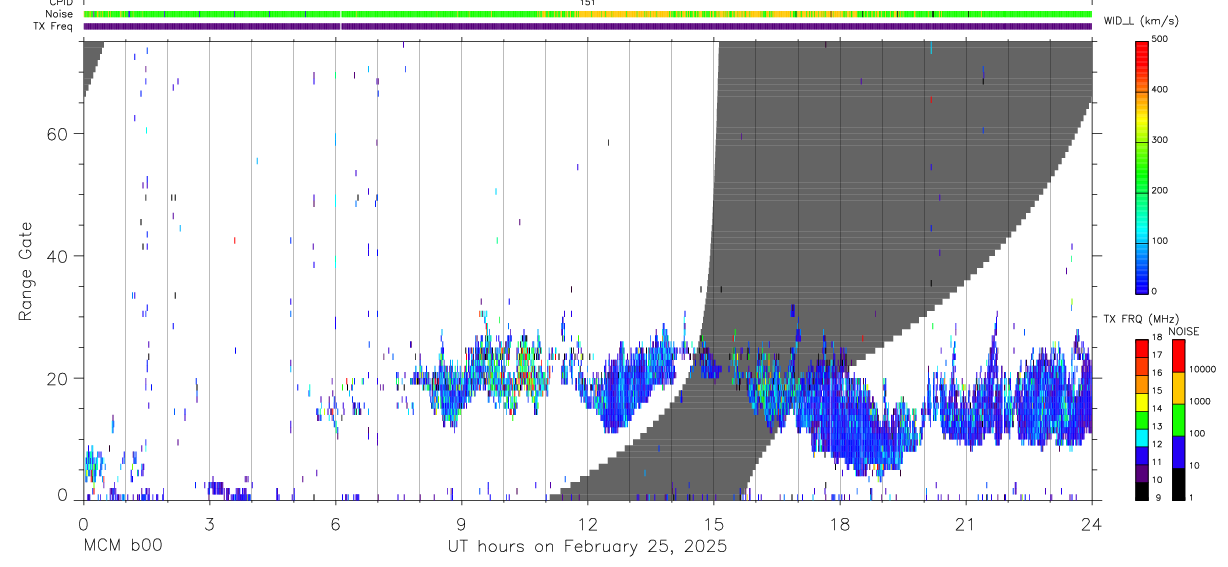Select the cyan 12–13 MHz swatch in TX FRQ legend
Screen dimensions: 1228x567
pos(1141,438)
